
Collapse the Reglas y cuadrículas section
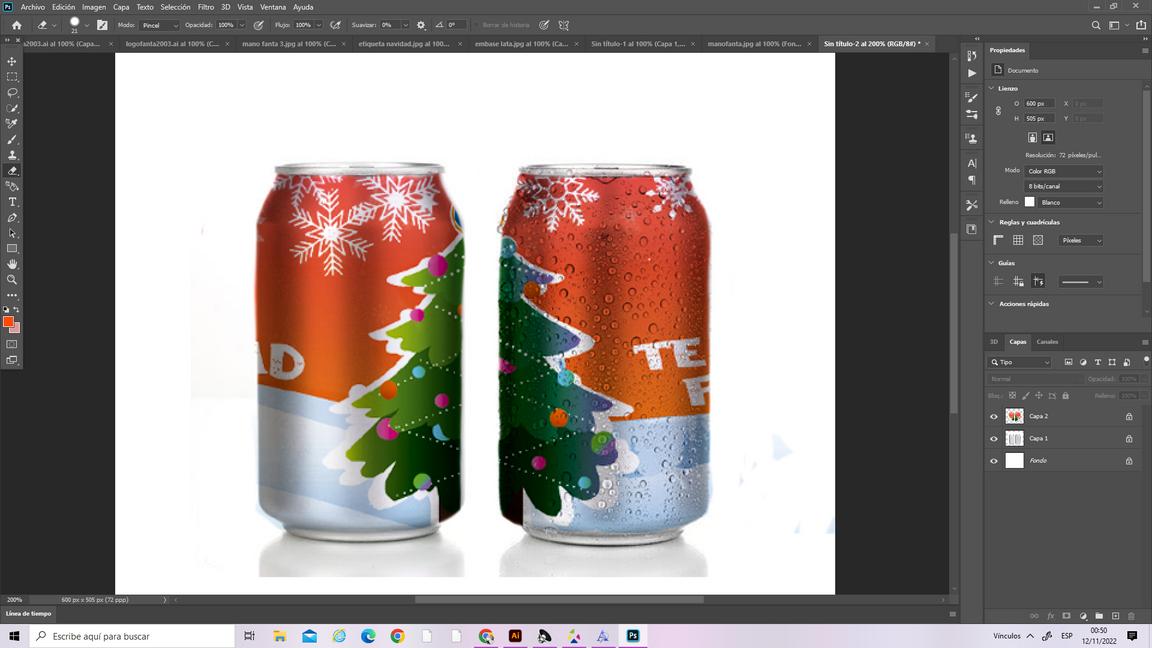[x=992, y=222]
